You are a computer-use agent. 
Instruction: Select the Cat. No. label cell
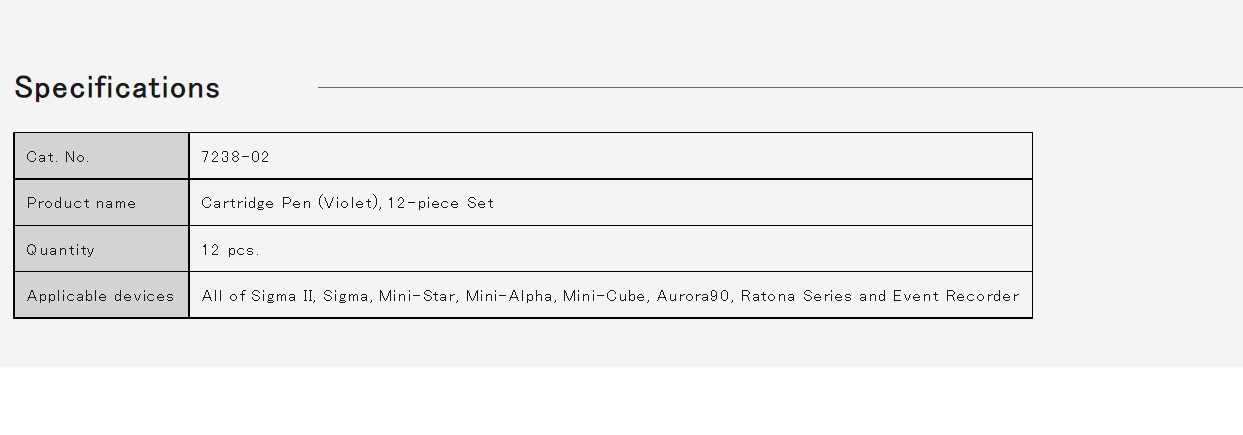102,156
